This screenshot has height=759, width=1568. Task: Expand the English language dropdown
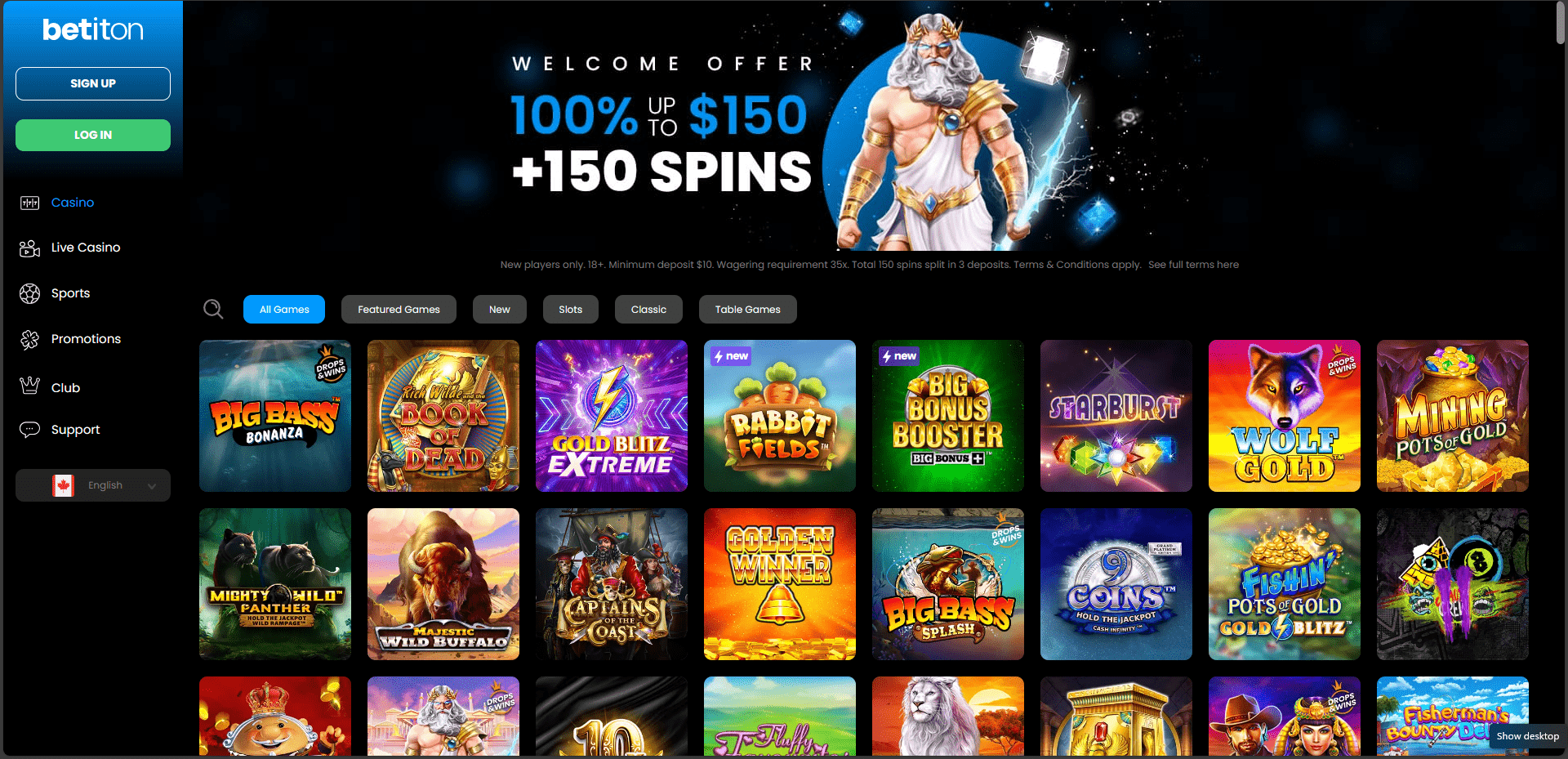(x=93, y=485)
